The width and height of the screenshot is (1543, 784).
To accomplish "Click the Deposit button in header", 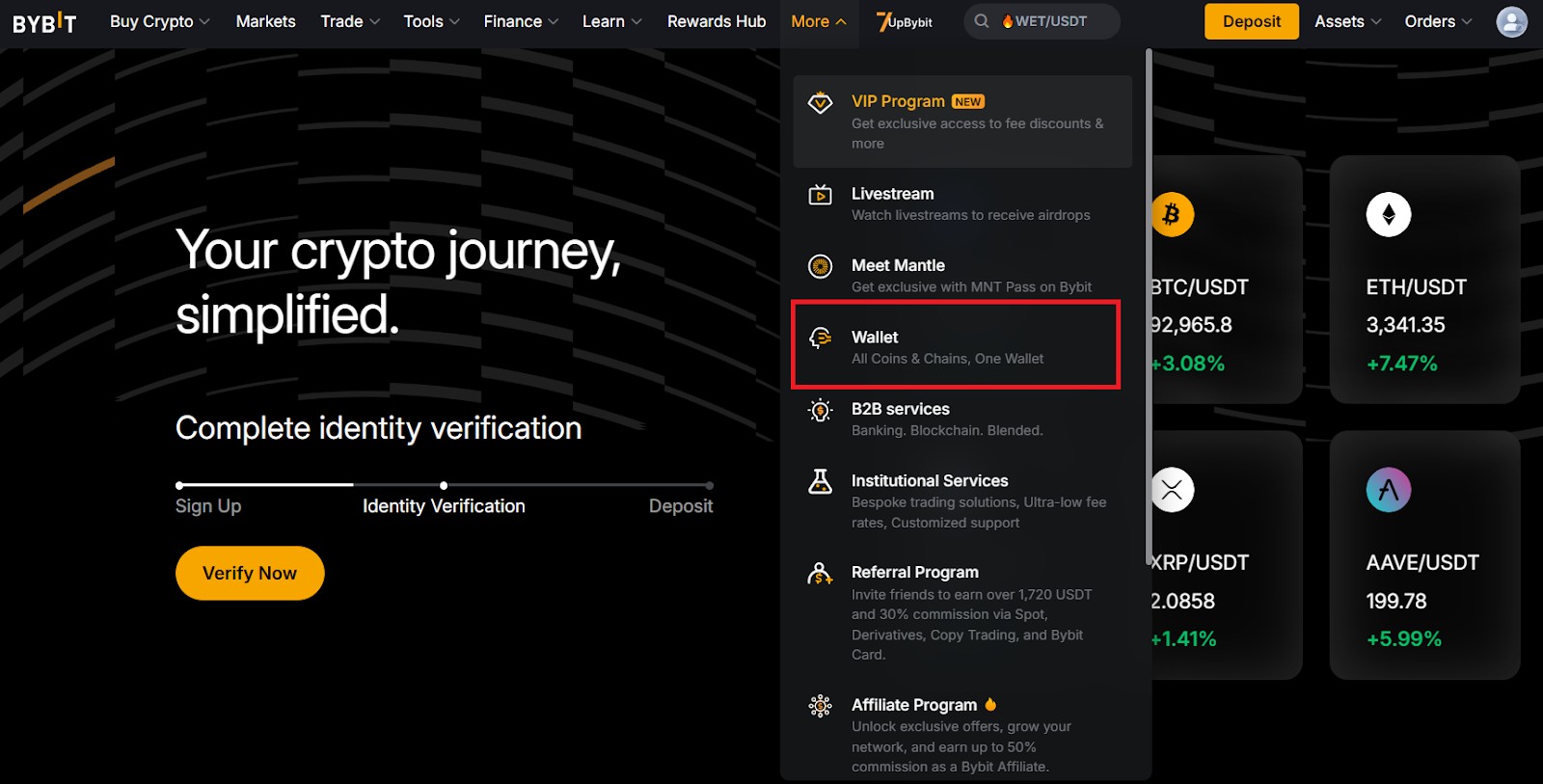I will pos(1252,21).
